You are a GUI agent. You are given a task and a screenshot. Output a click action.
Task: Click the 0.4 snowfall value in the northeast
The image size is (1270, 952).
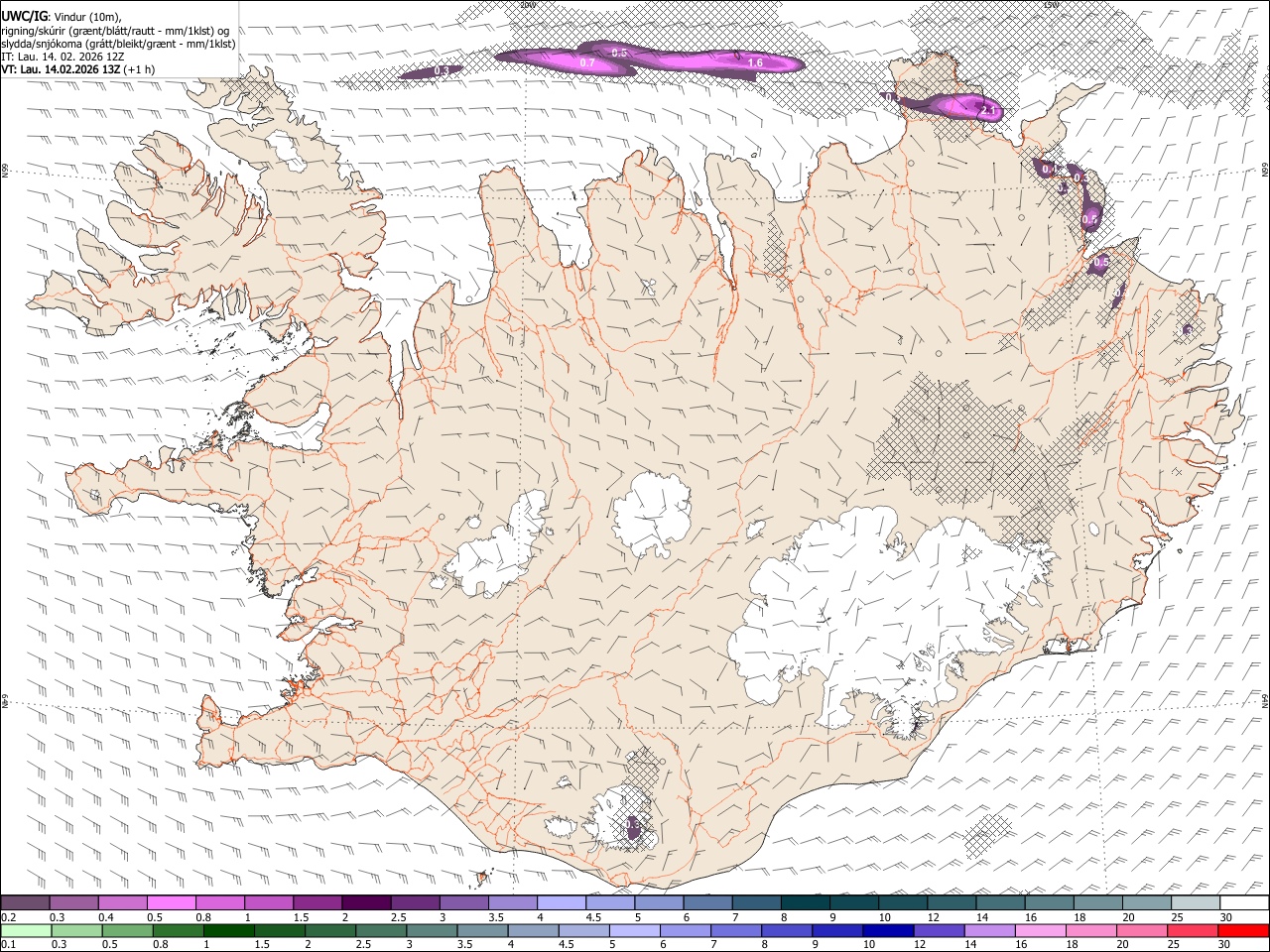(x=1049, y=170)
